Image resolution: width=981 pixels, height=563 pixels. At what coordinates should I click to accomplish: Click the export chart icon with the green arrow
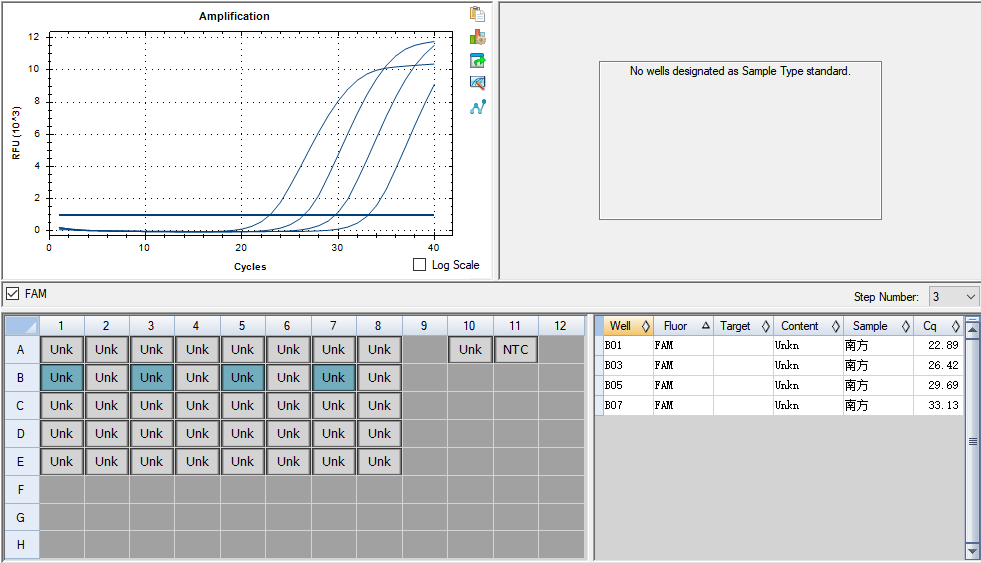(x=477, y=60)
